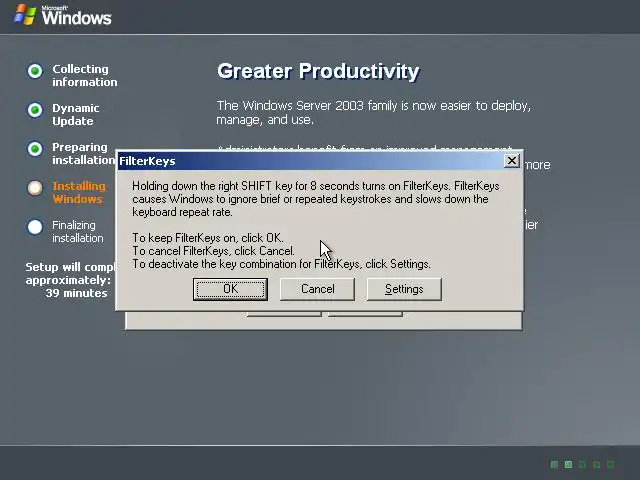Click the 'Holding down the right SHIFT key' paragraph
Viewport: 640px width, 480px height.
(x=316, y=199)
